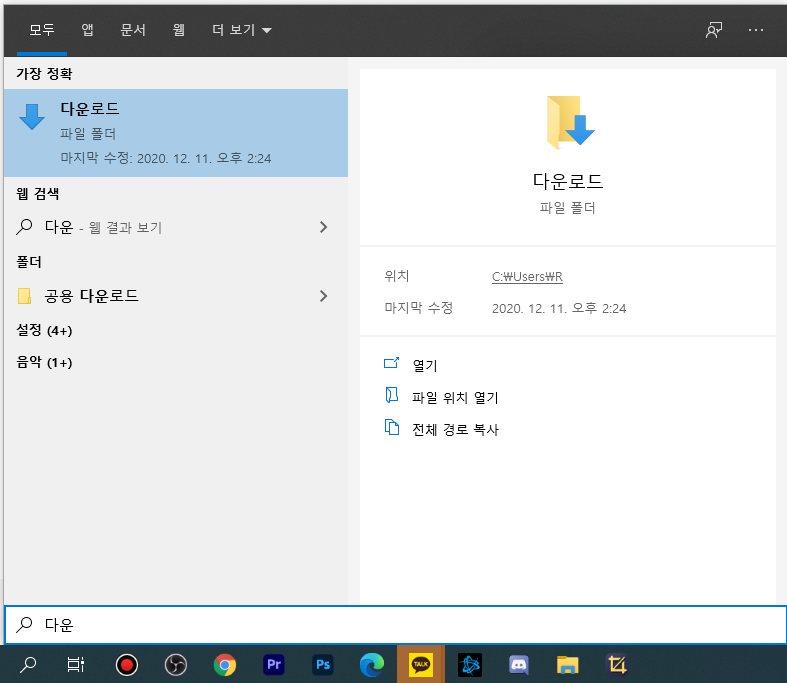Click the 폴더 section header
Image resolution: width=787 pixels, height=683 pixels.
tap(29, 261)
